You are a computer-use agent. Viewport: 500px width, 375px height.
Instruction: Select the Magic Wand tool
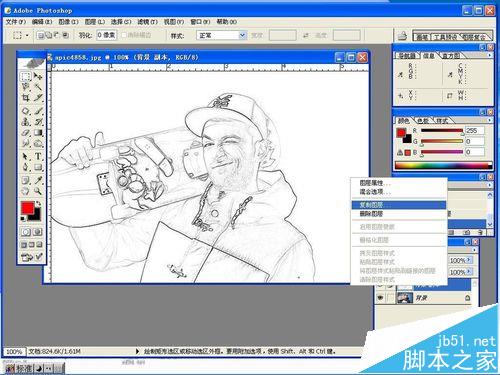pos(38,87)
